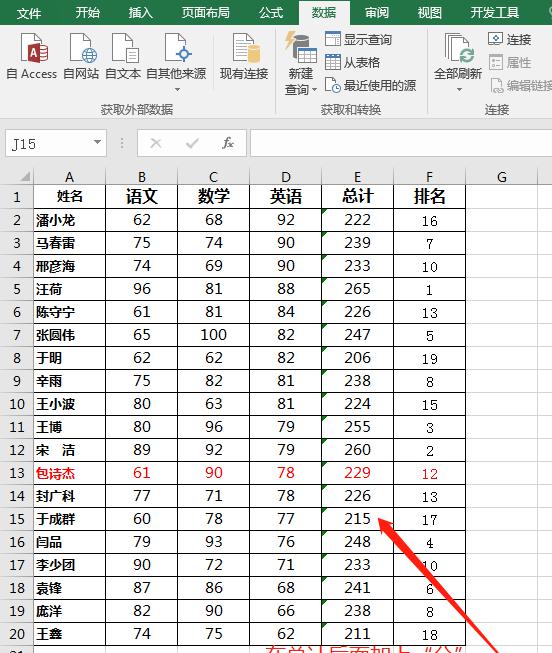This screenshot has width=552, height=653.
Task: Open 自其他来源 data source options
Action: [176, 62]
